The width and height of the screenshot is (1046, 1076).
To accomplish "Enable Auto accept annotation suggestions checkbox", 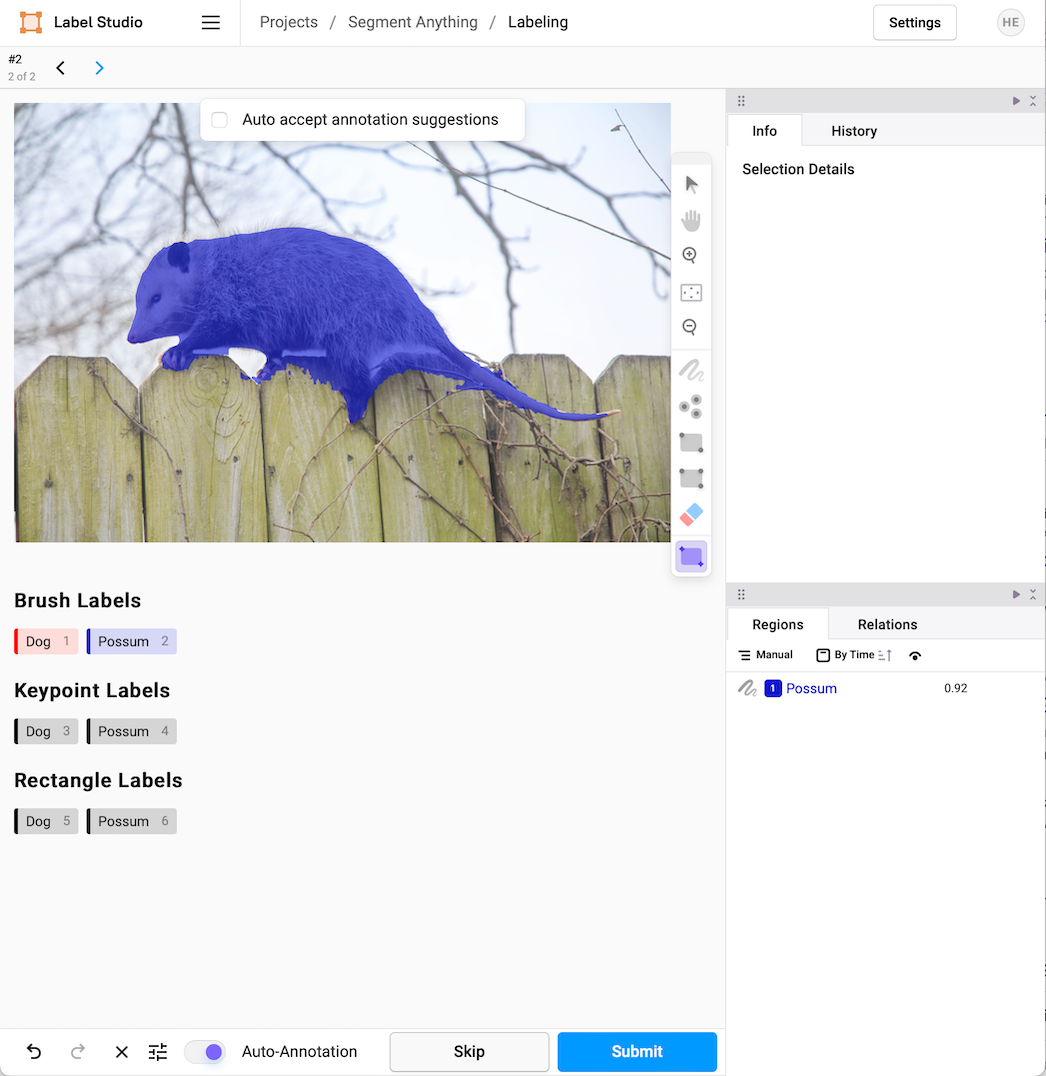I will click(220, 120).
